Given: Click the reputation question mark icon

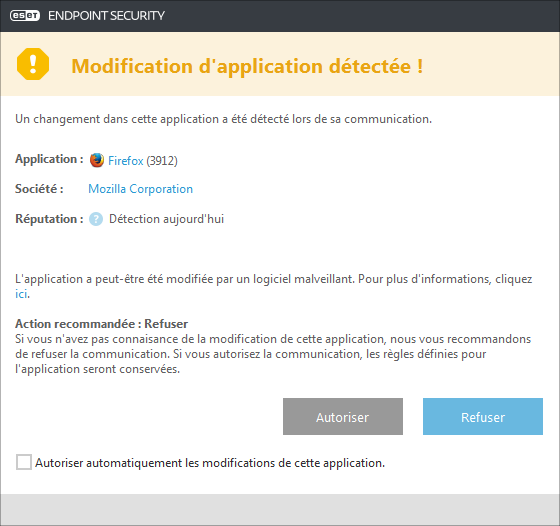Looking at the screenshot, I should point(96,219).
